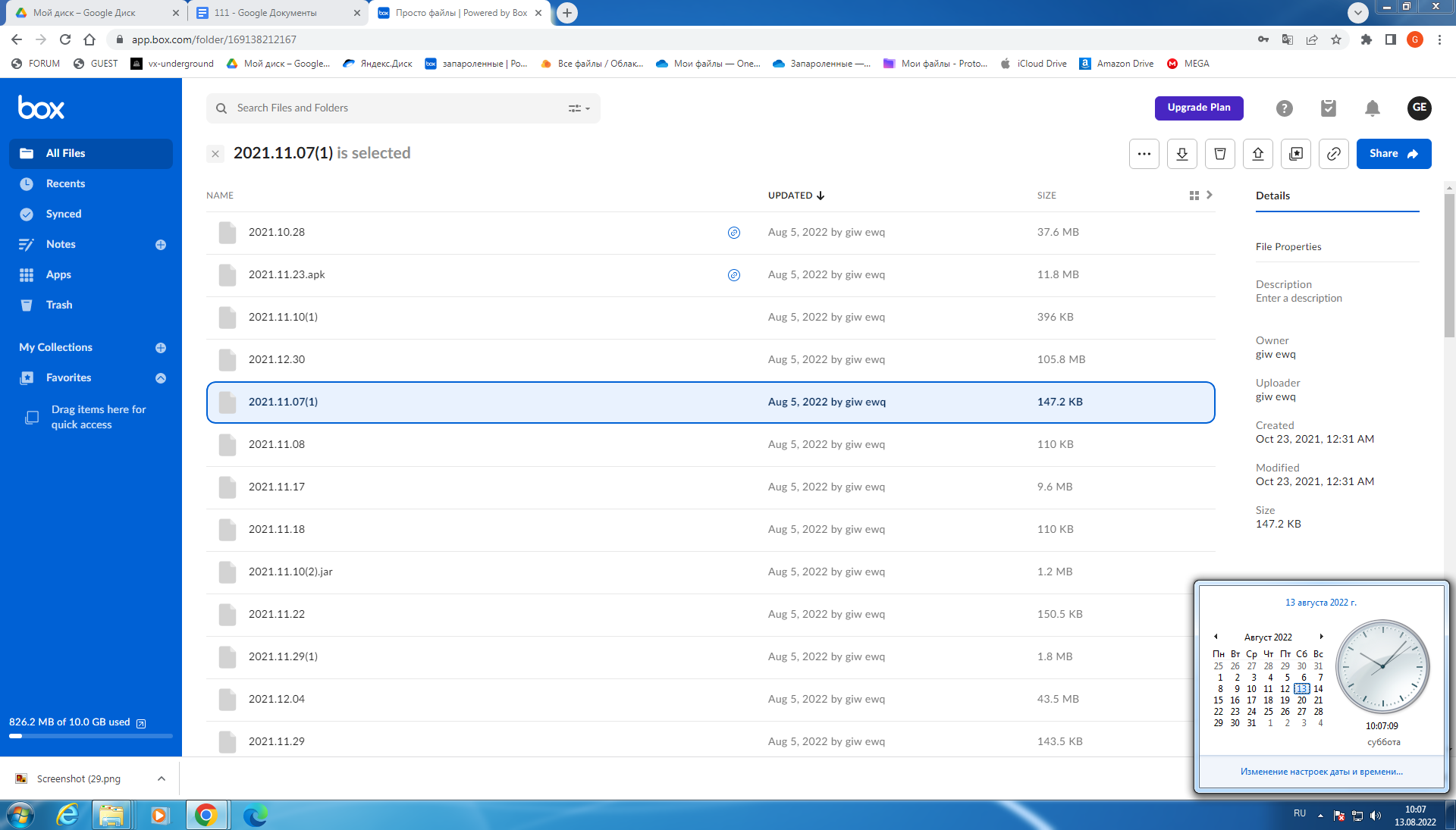Open the help question mark icon
1456x830 pixels.
[x=1284, y=108]
